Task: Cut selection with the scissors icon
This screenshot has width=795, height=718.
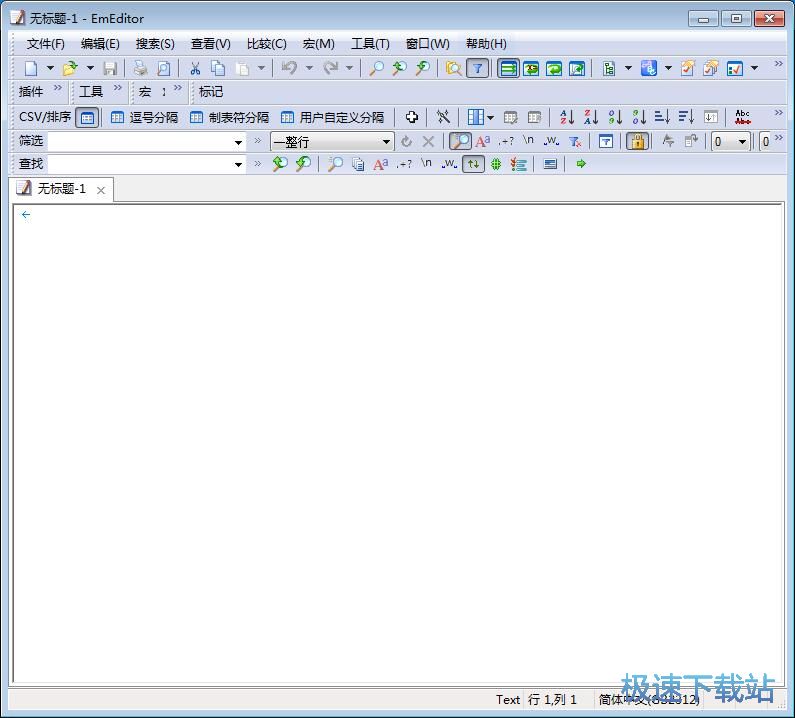Action: click(195, 68)
